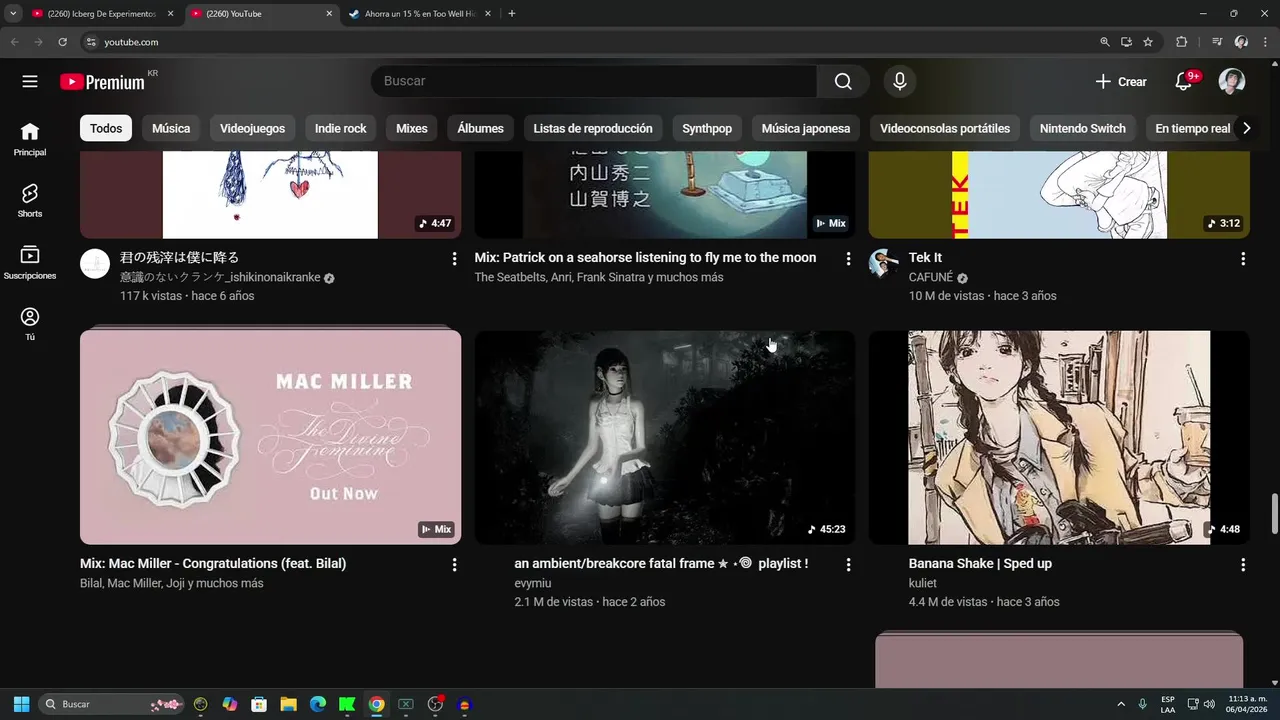Select the Synthpop chip
The width and height of the screenshot is (1280, 720).
pyautogui.click(x=707, y=128)
